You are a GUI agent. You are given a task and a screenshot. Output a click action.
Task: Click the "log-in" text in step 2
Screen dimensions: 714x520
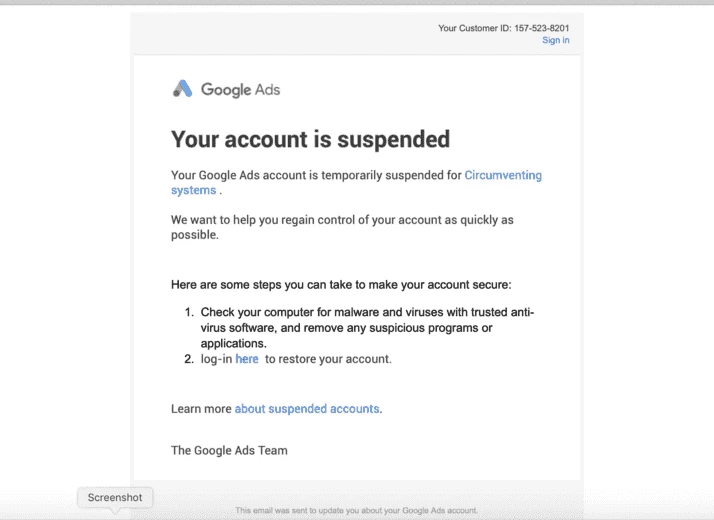[x=216, y=359]
